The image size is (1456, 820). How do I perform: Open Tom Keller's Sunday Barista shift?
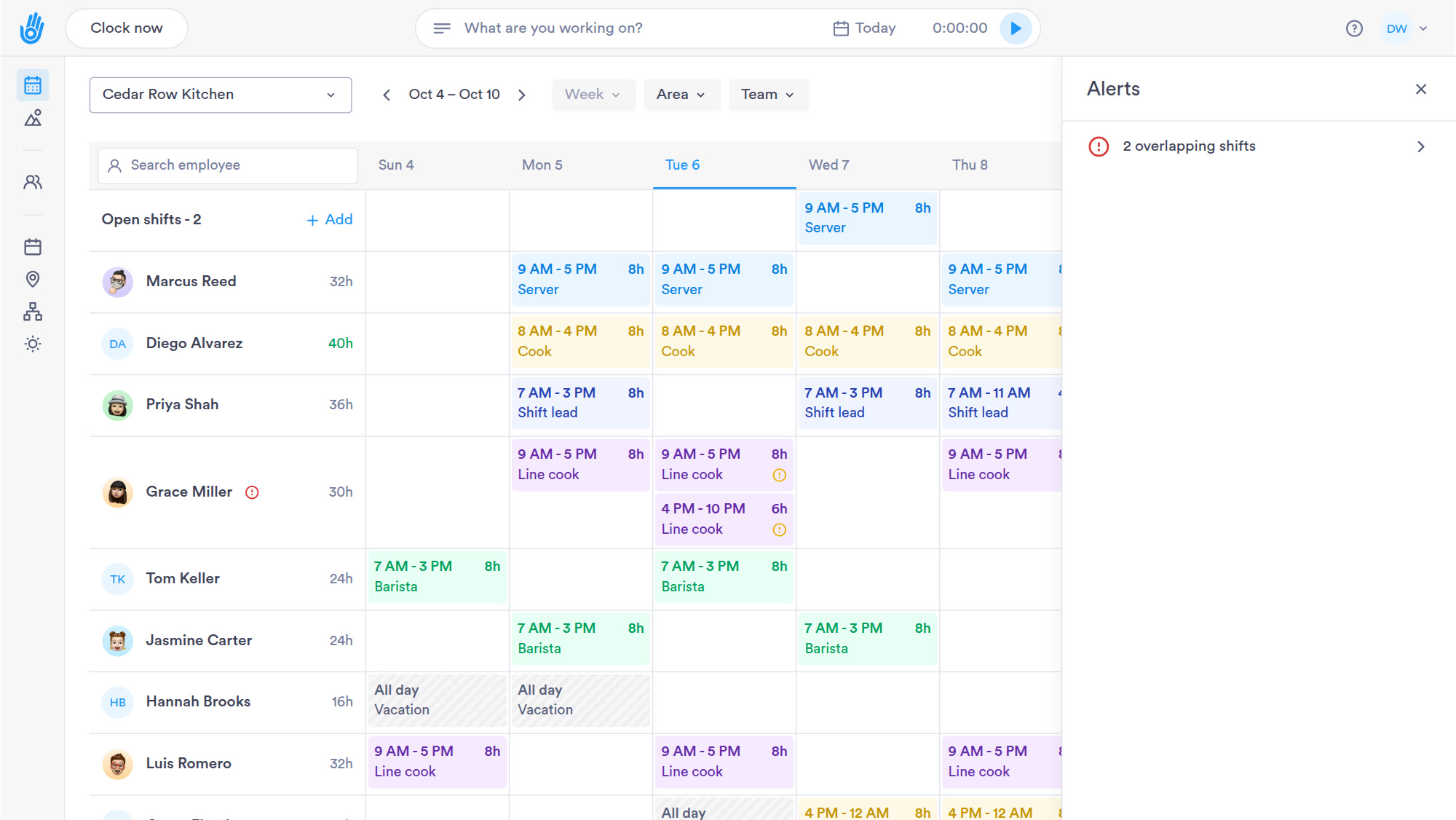(x=437, y=577)
